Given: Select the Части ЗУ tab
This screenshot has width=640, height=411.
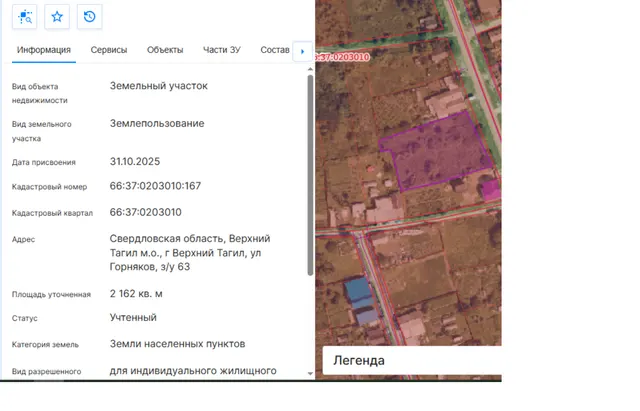Looking at the screenshot, I should [222, 50].
